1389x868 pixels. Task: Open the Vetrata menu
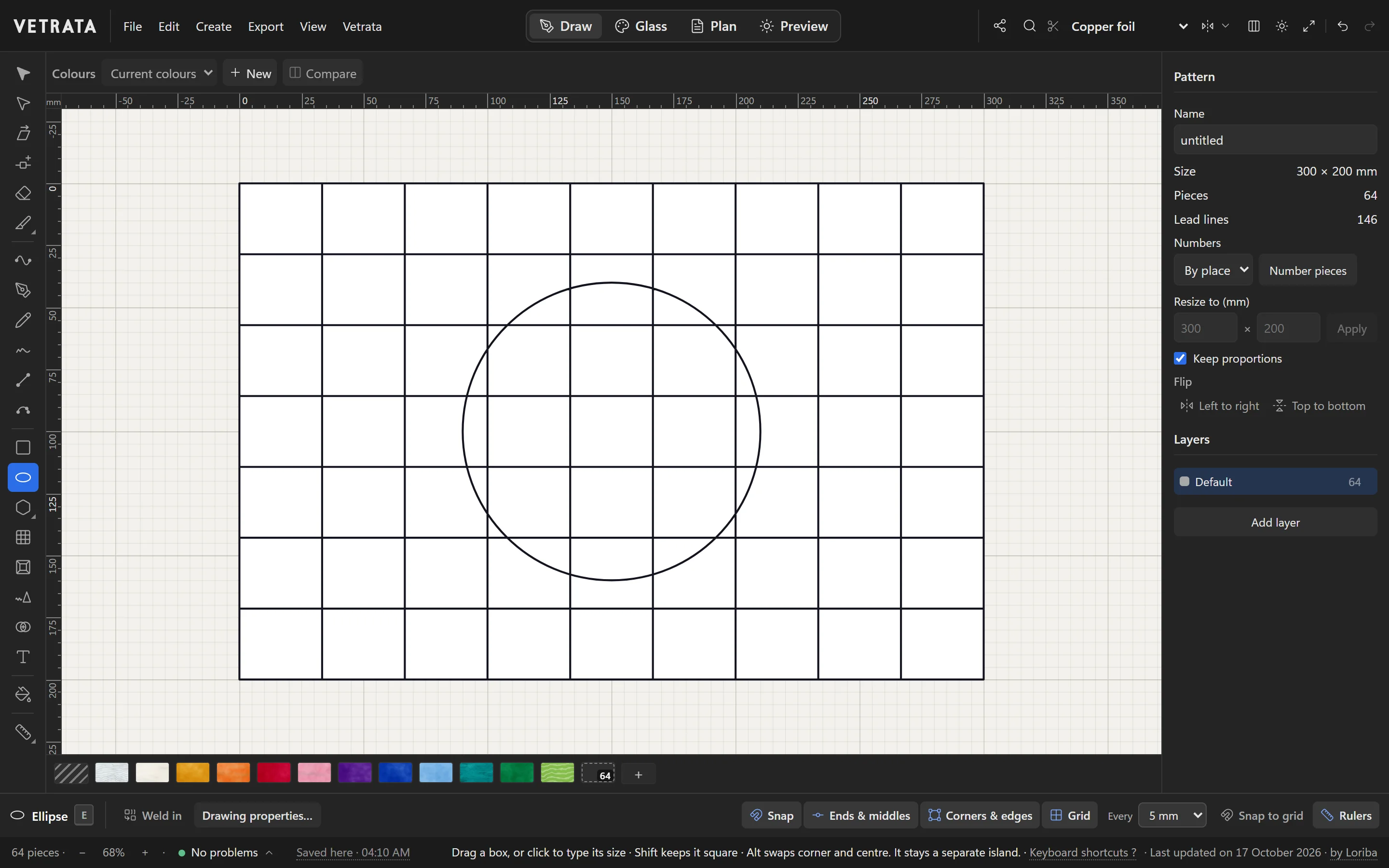point(362,26)
